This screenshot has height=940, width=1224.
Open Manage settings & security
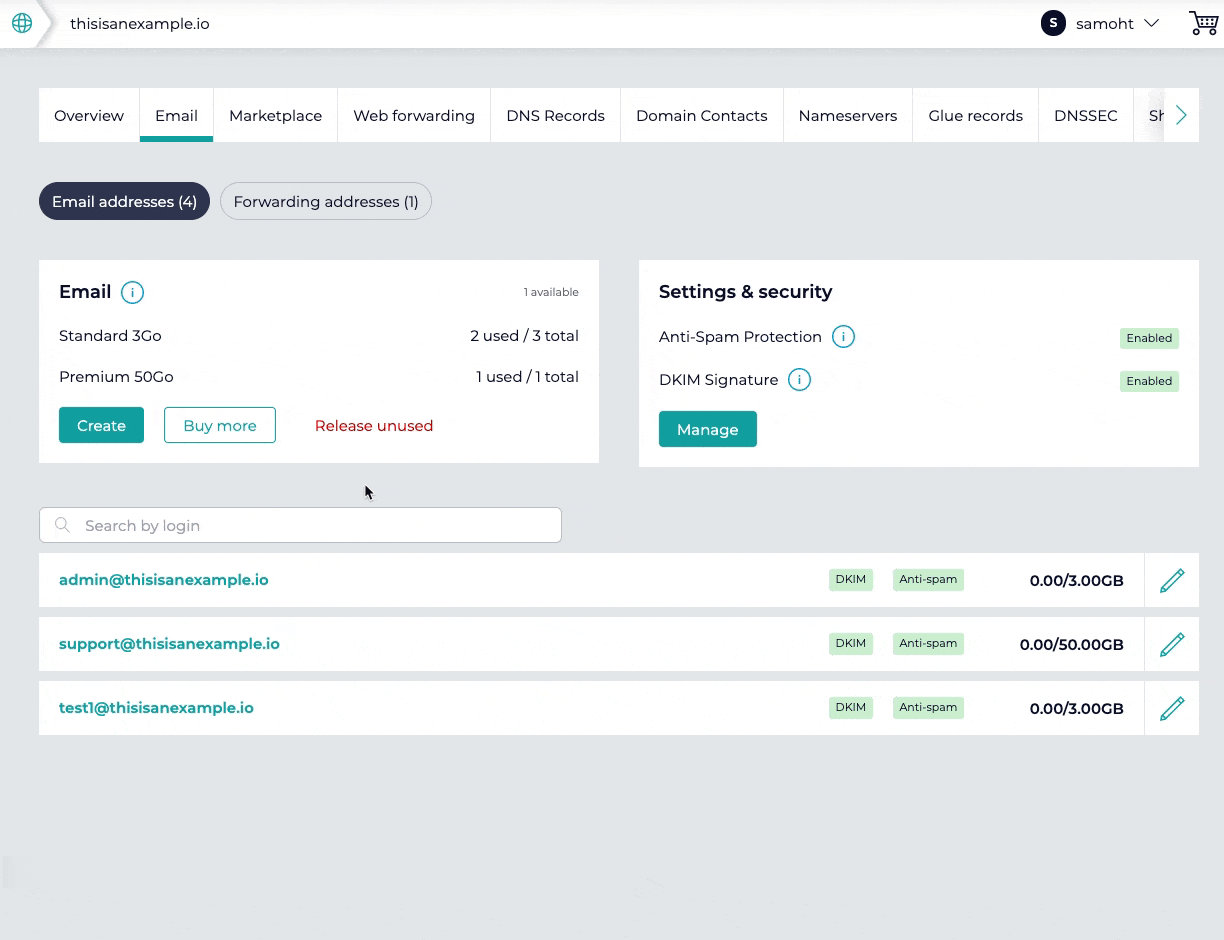click(x=707, y=429)
